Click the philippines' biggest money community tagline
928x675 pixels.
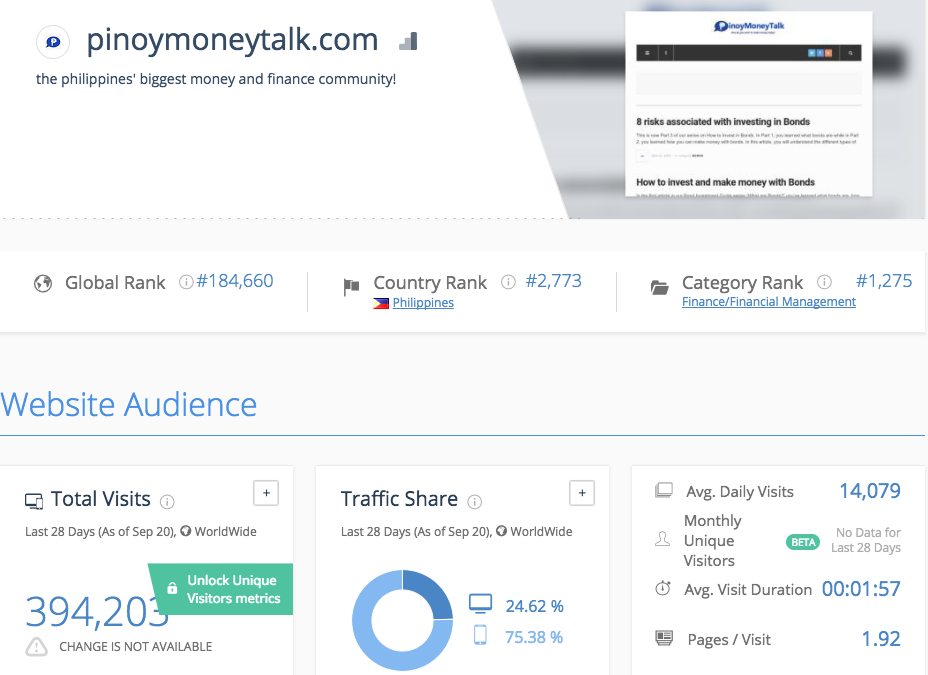[x=216, y=79]
